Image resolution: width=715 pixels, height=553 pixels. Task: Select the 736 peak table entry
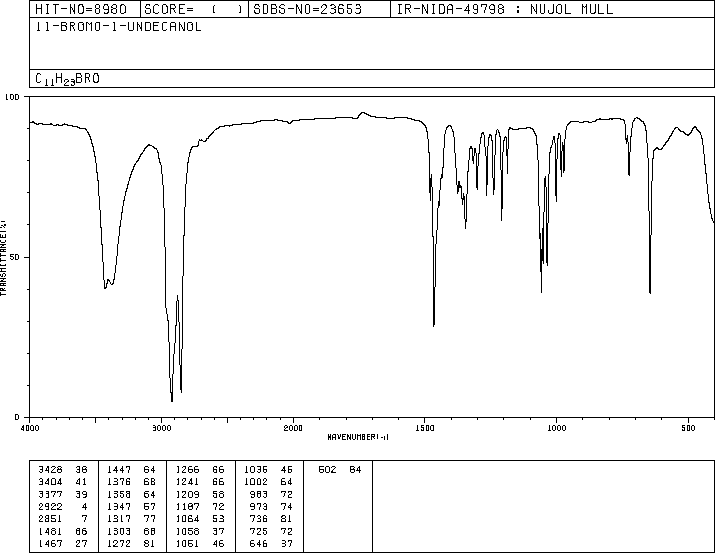tap(271, 519)
